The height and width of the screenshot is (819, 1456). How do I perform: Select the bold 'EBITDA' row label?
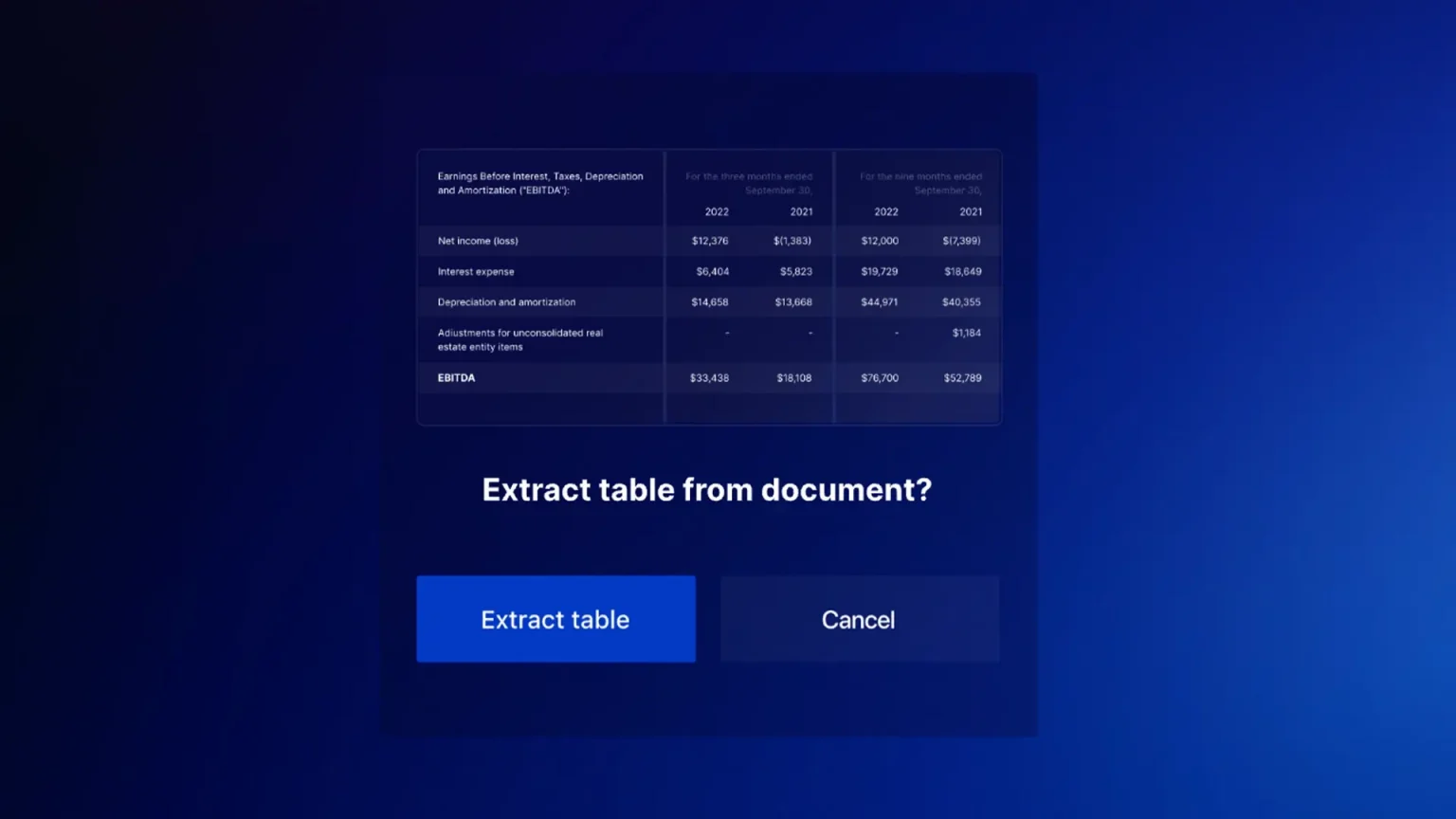tap(456, 377)
